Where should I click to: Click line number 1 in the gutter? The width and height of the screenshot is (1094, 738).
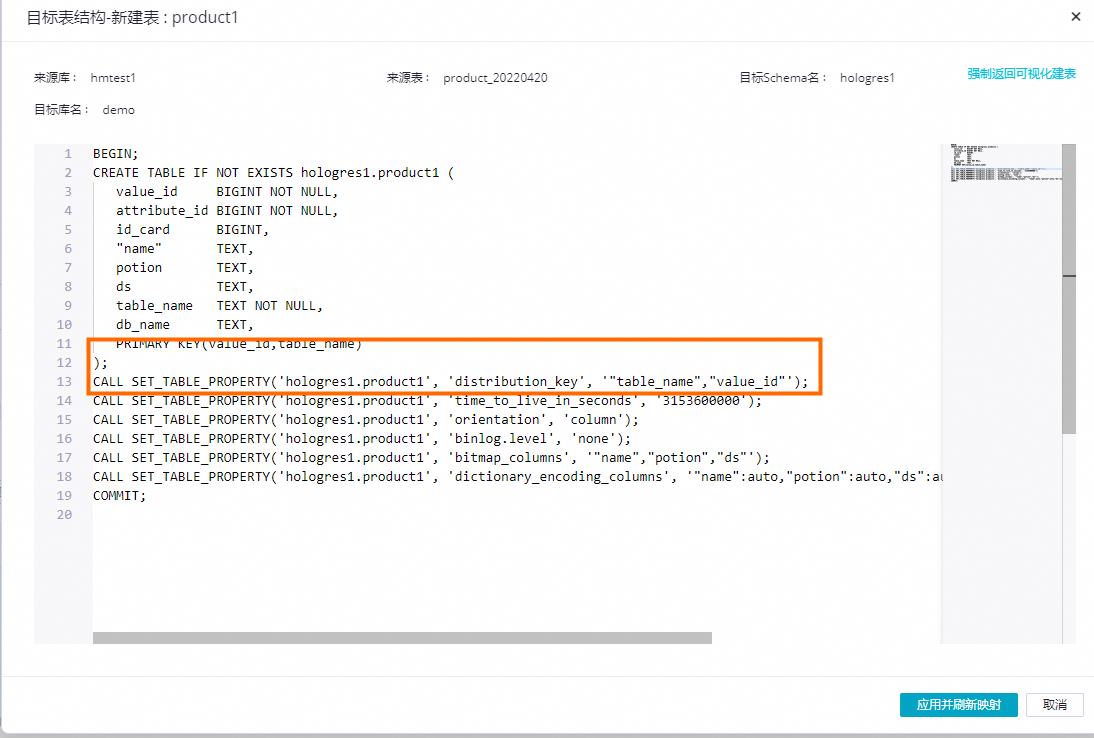coord(68,153)
